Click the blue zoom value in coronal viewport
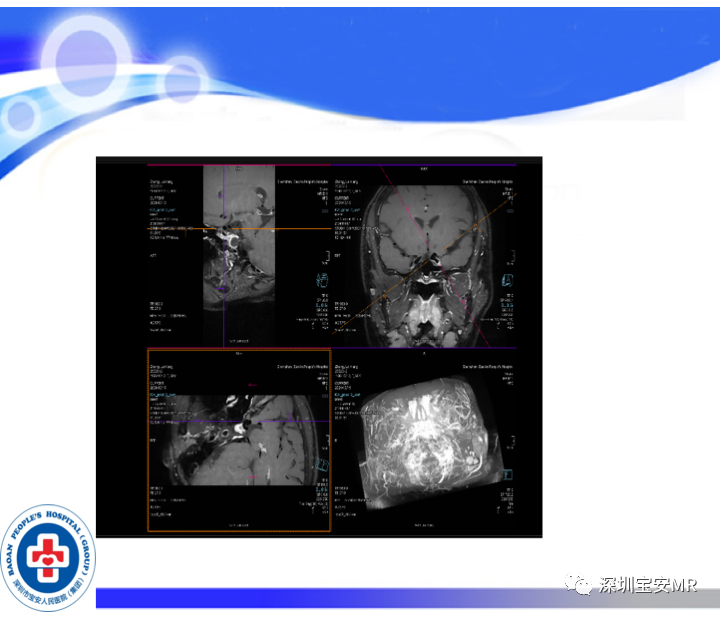 point(507,305)
